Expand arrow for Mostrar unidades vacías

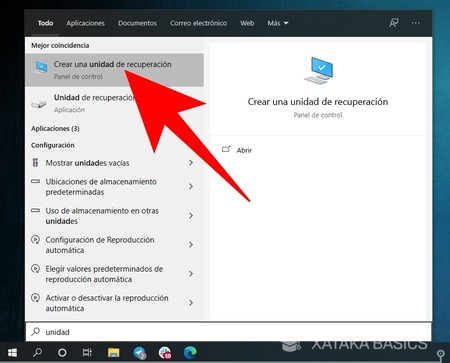(x=191, y=163)
